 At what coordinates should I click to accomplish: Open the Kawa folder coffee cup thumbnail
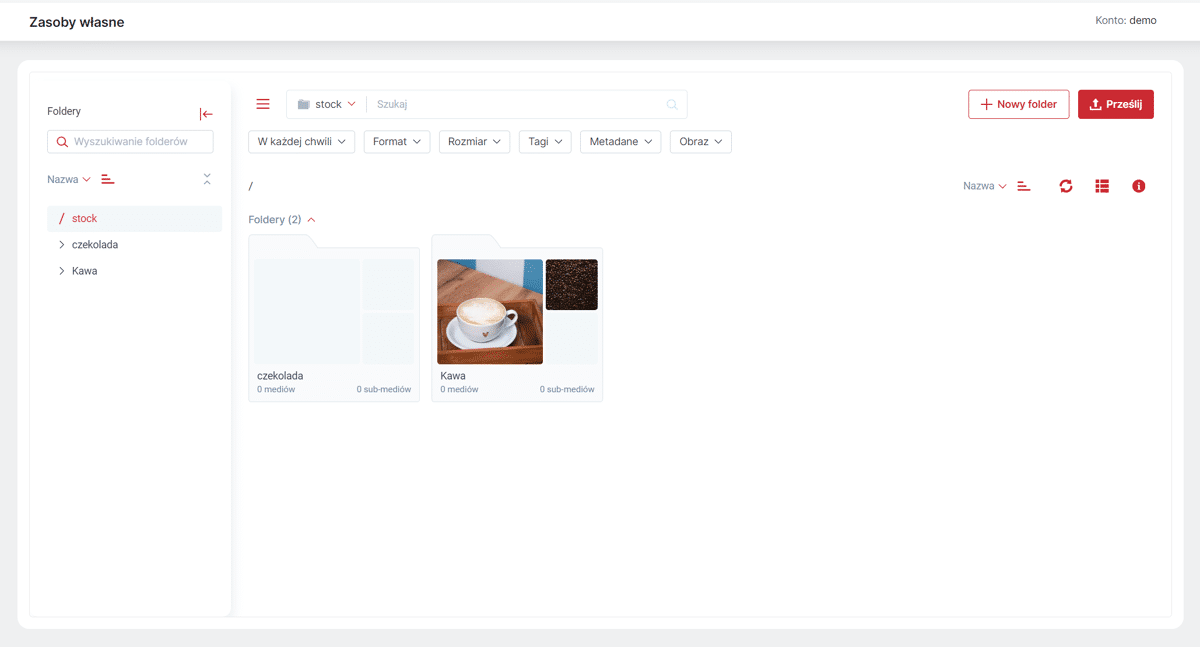pos(490,312)
